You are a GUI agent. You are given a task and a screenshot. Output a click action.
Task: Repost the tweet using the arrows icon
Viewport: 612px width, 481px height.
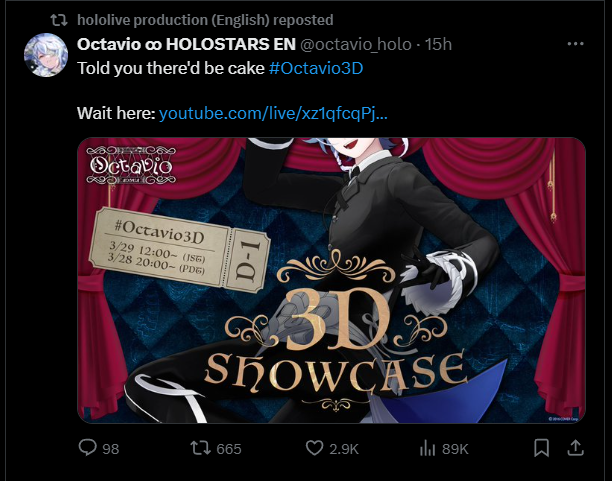coord(200,448)
